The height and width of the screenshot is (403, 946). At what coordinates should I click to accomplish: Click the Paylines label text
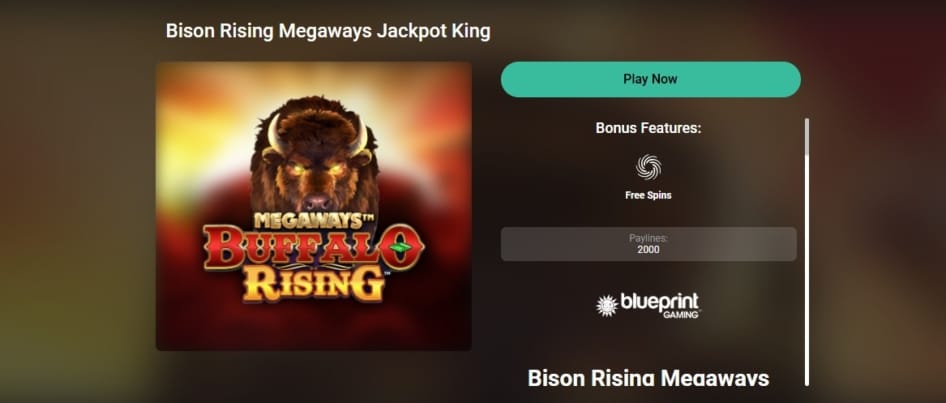[648, 238]
